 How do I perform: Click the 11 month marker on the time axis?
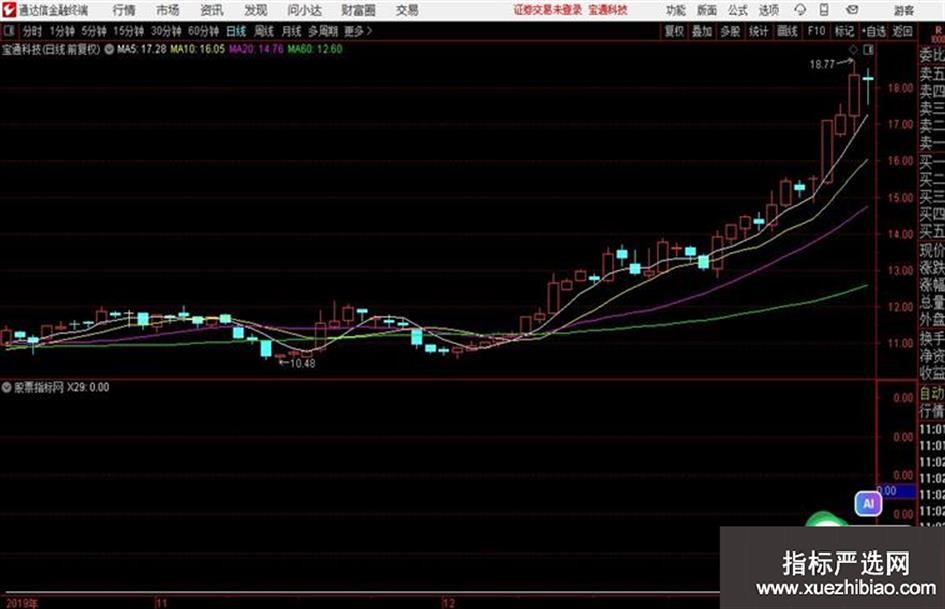point(161,603)
